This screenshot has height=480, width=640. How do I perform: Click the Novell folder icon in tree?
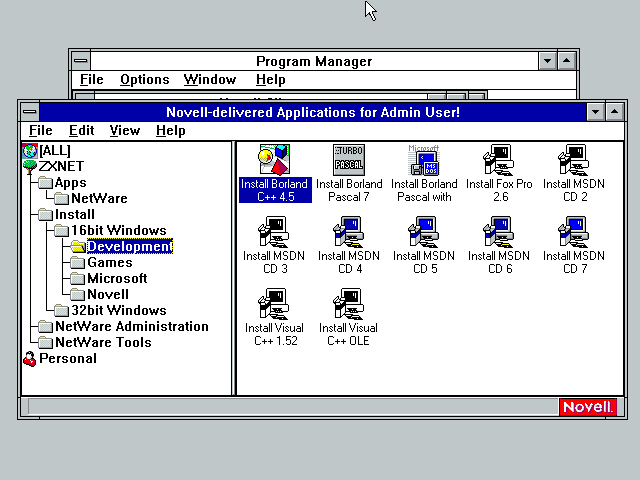tap(78, 295)
